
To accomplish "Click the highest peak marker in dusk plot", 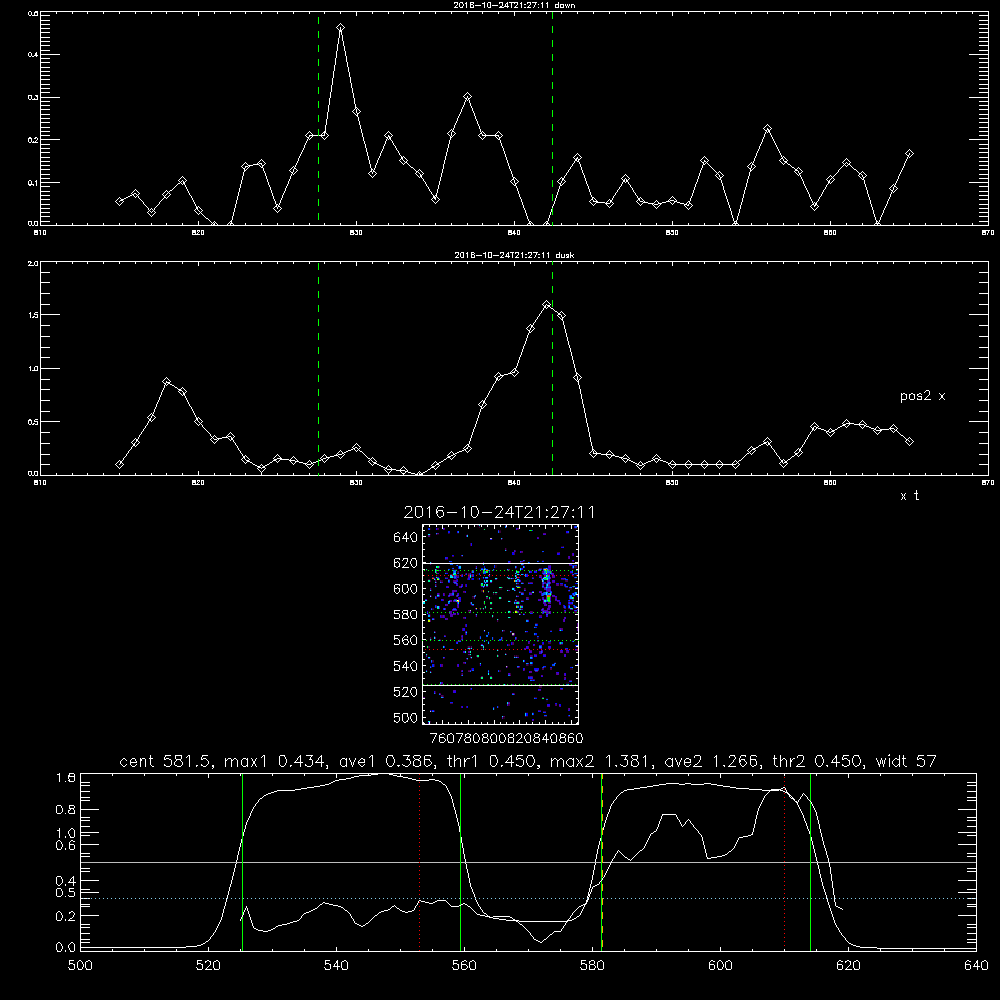I will 546,305.
